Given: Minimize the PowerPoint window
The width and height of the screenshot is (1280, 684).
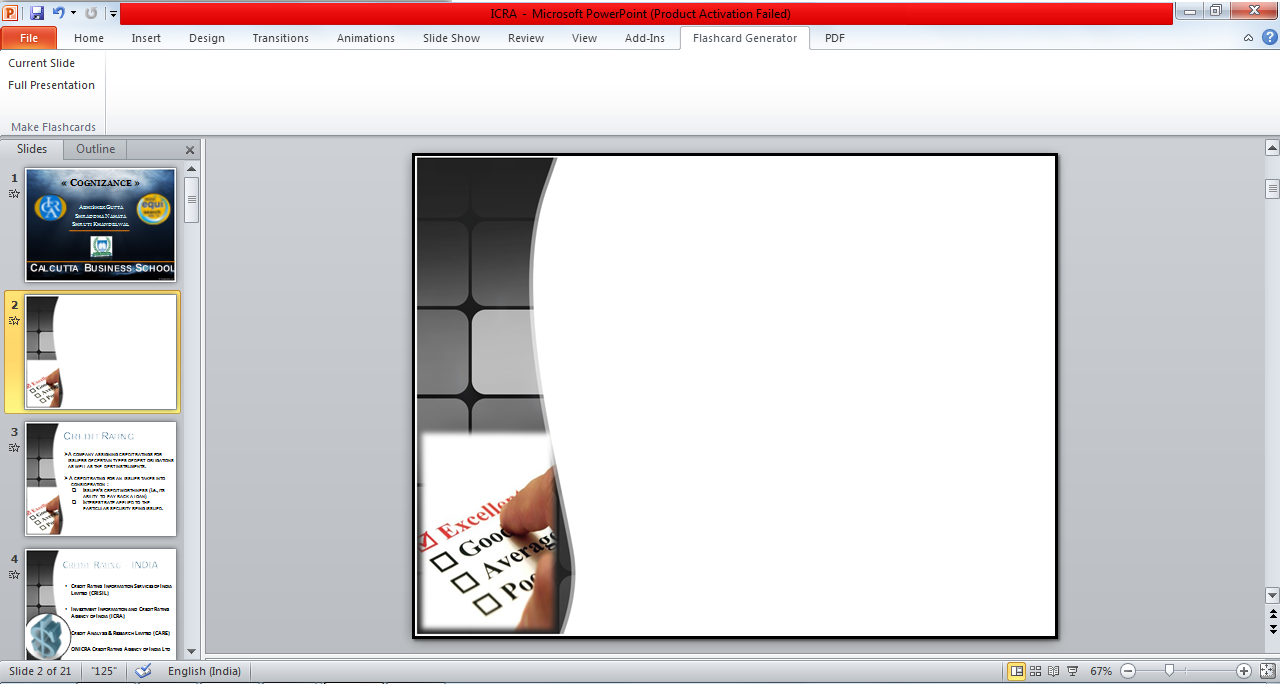Looking at the screenshot, I should pos(1189,11).
